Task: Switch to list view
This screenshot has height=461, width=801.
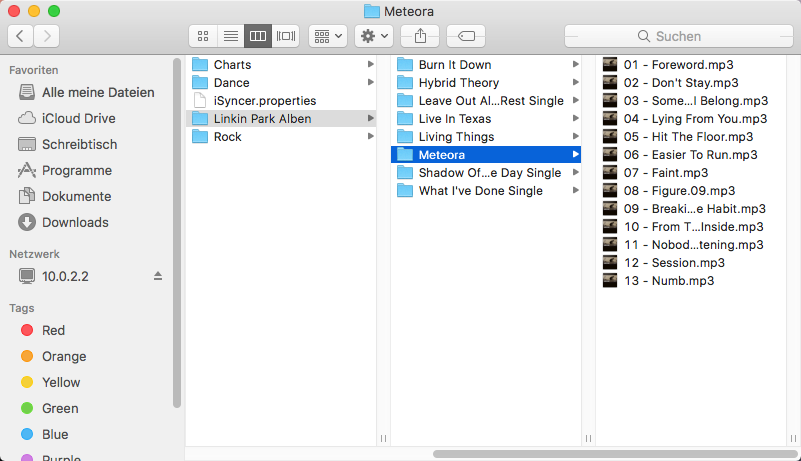Action: tap(231, 36)
